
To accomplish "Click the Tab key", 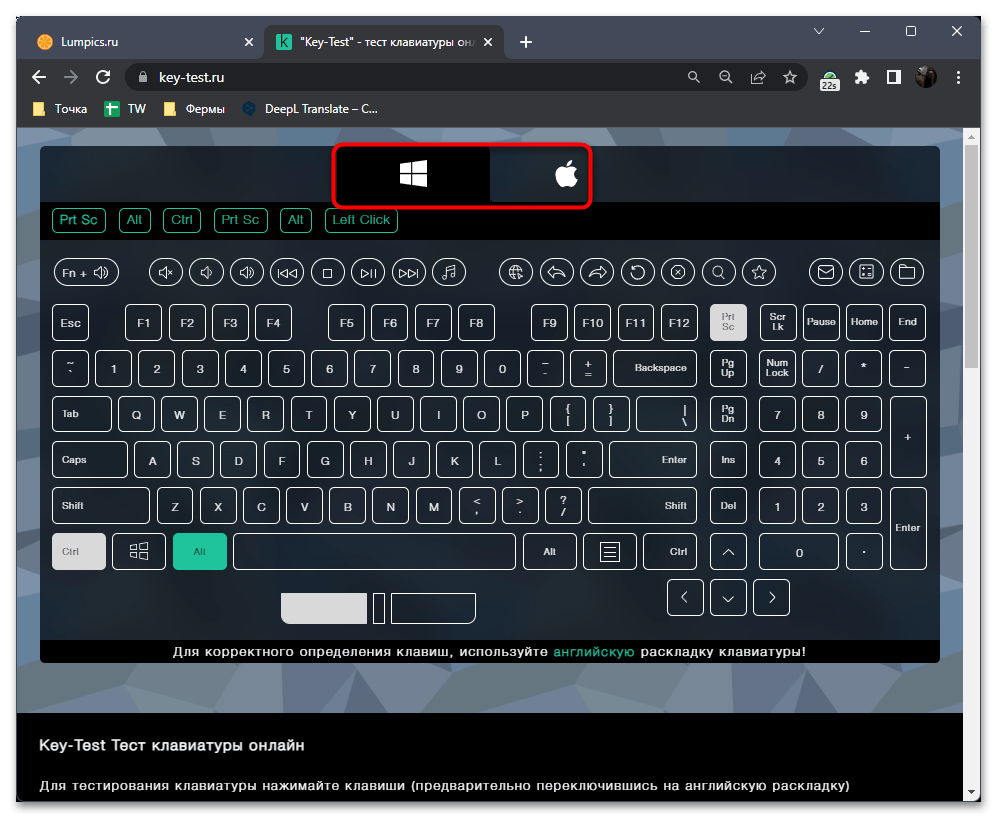I will [x=81, y=414].
